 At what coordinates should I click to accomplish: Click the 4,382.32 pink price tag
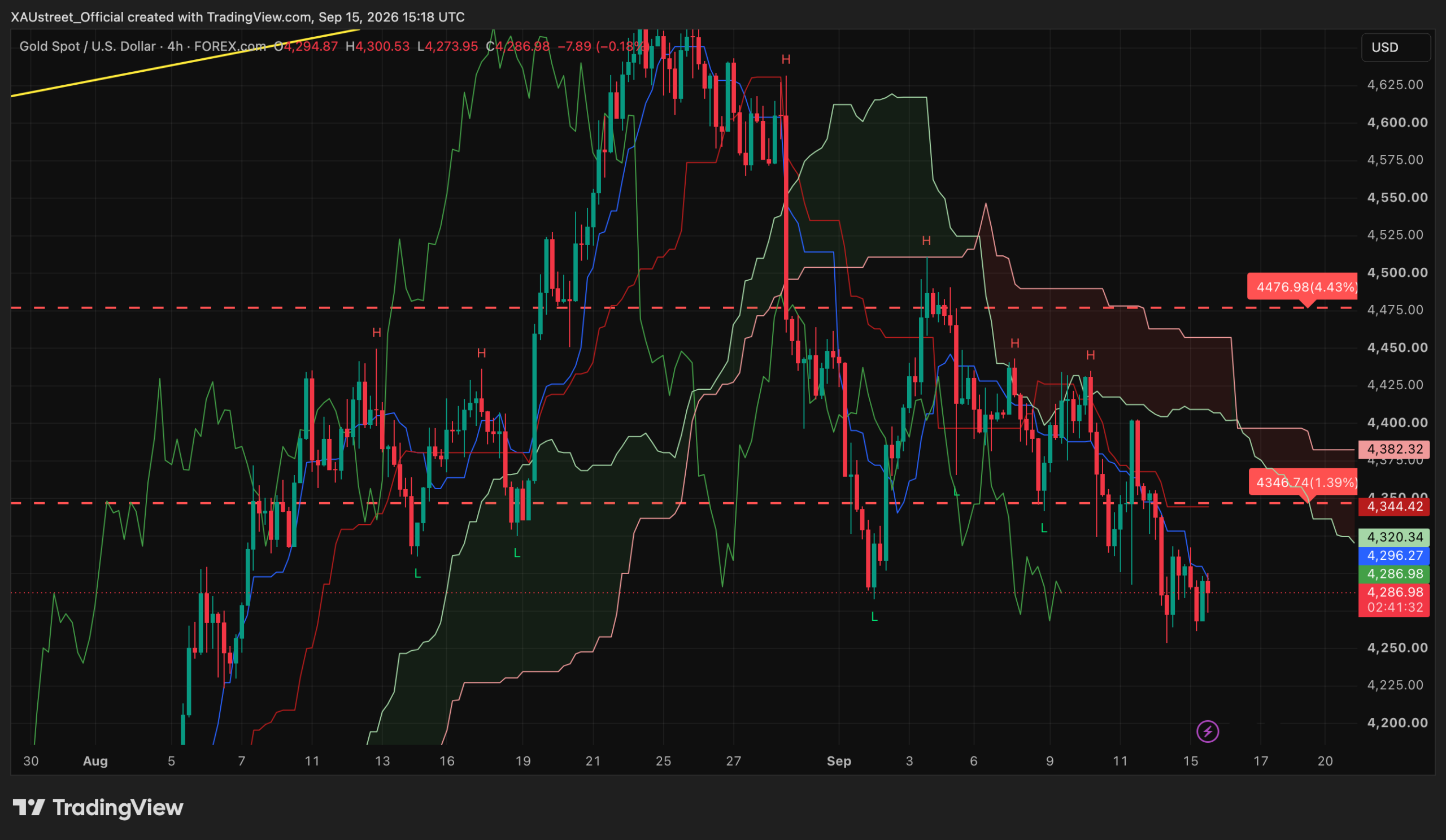[x=1394, y=449]
